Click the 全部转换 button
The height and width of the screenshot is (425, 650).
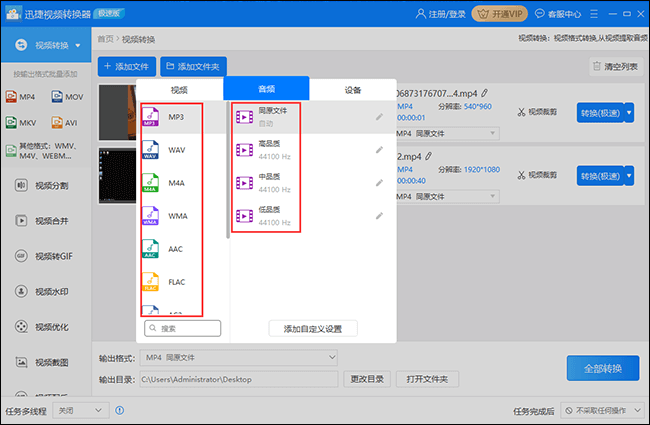pyautogui.click(x=603, y=368)
